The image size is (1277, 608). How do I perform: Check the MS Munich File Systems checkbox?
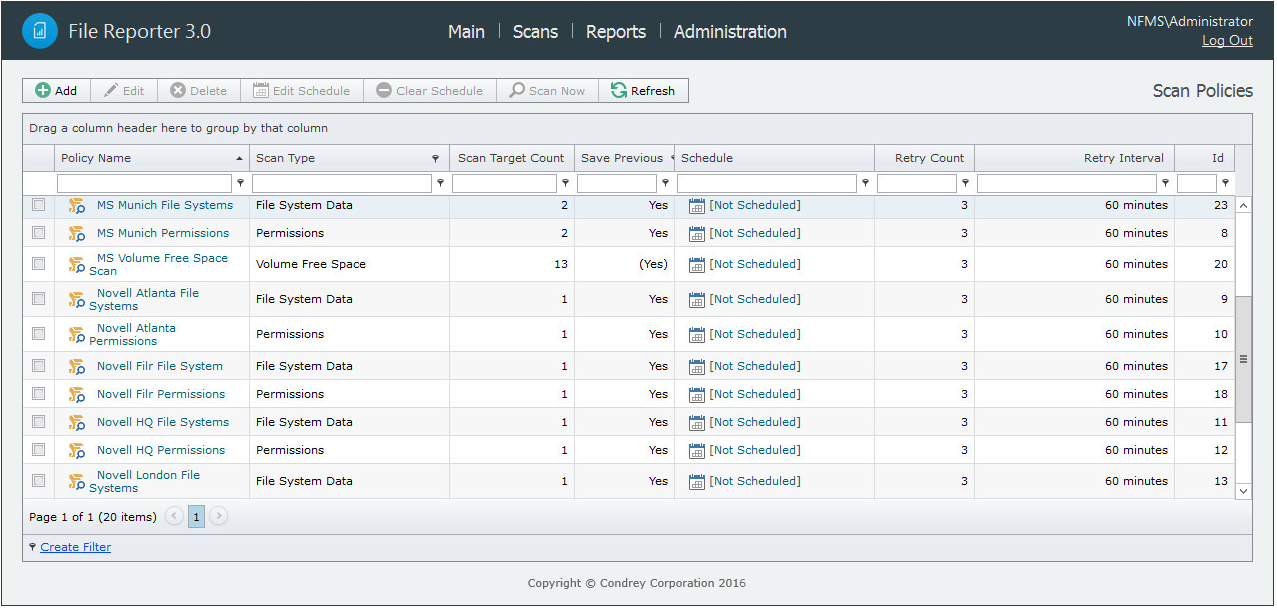click(x=39, y=205)
